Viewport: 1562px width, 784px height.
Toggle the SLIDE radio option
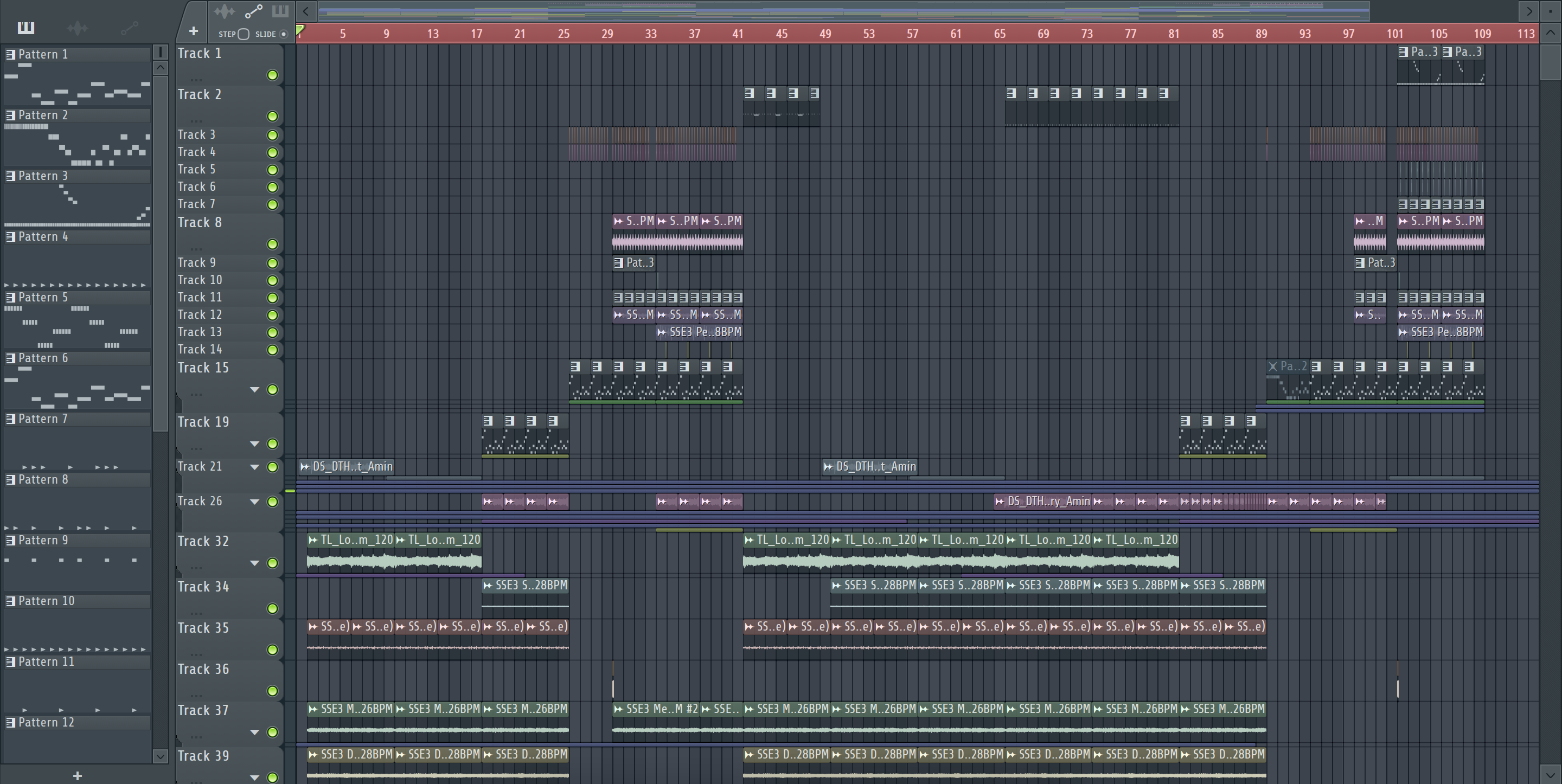[283, 35]
